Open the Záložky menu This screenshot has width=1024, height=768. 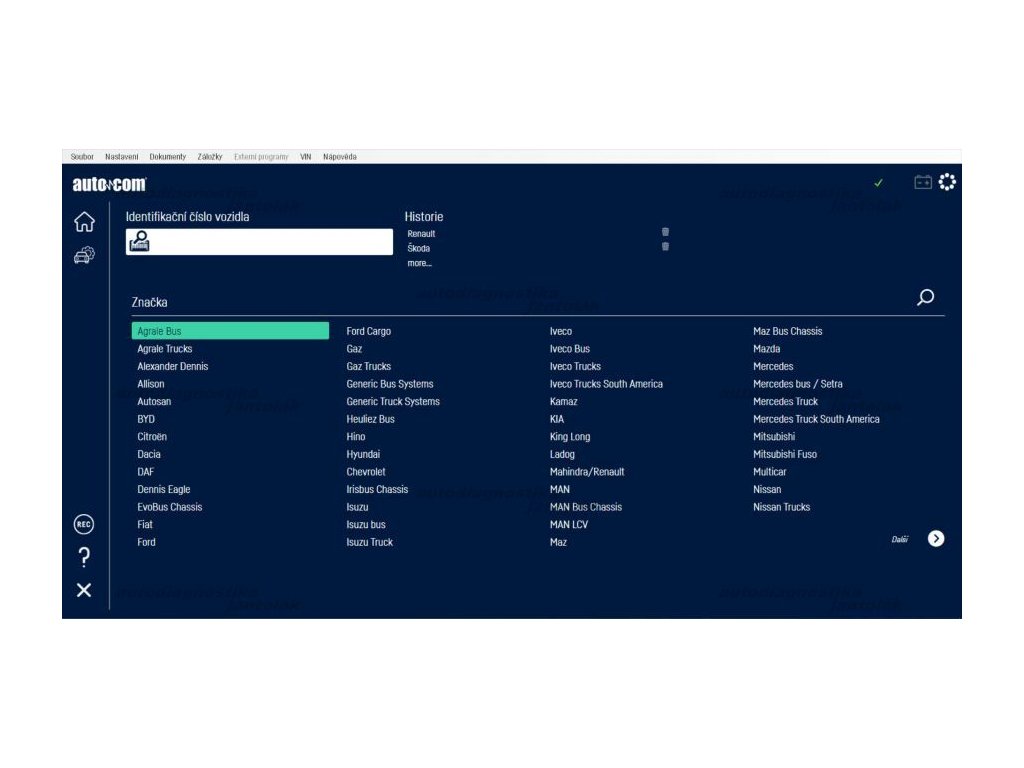coord(210,157)
